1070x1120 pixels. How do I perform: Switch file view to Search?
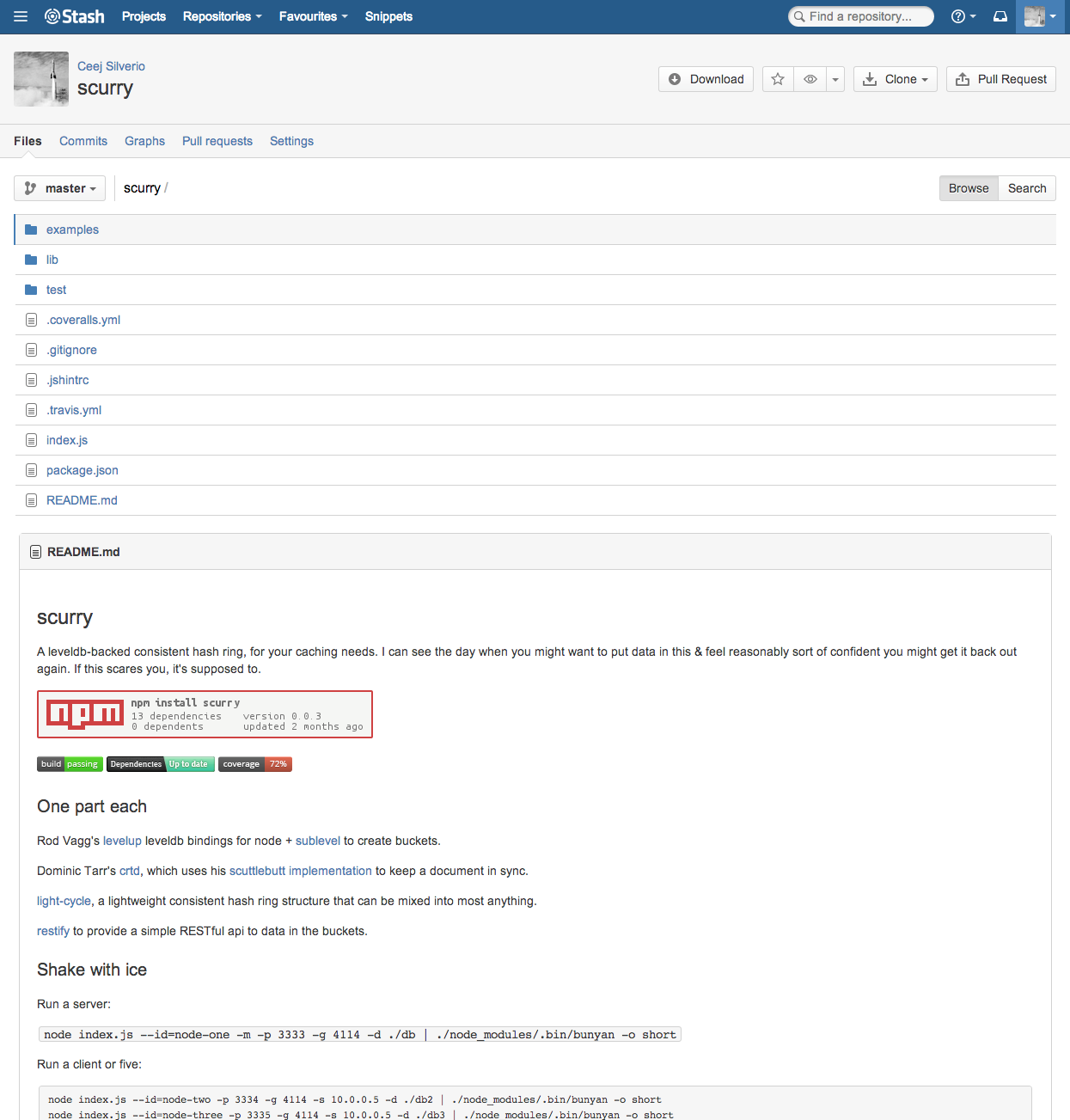click(x=1026, y=188)
